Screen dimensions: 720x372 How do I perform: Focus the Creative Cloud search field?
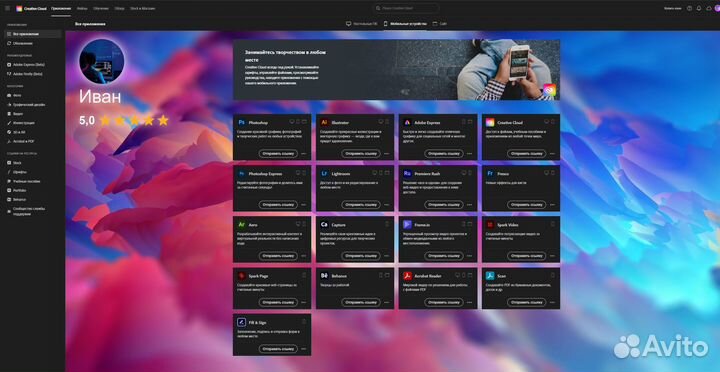pyautogui.click(x=406, y=8)
